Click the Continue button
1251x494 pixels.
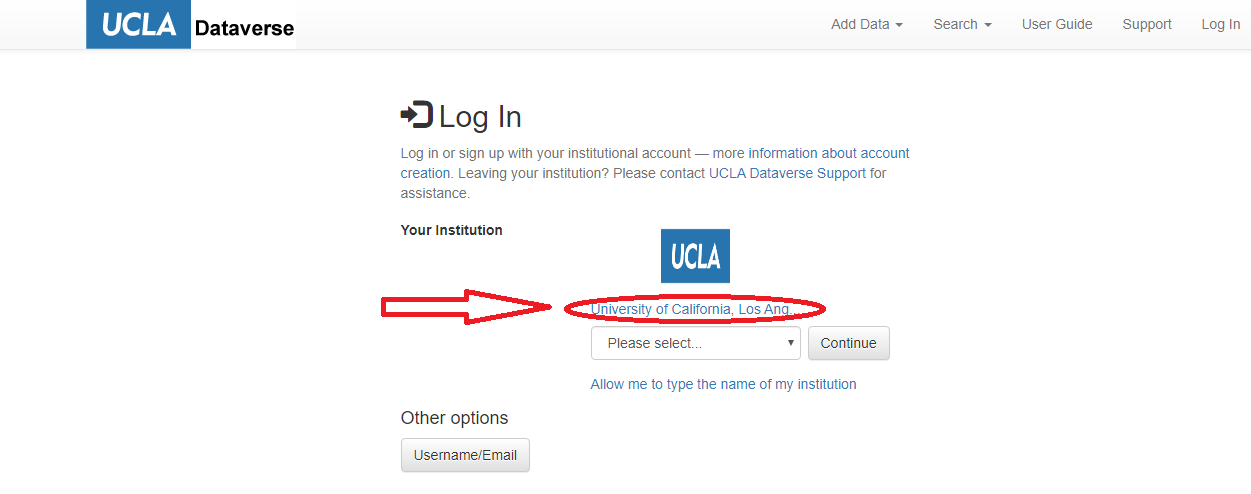[848, 343]
